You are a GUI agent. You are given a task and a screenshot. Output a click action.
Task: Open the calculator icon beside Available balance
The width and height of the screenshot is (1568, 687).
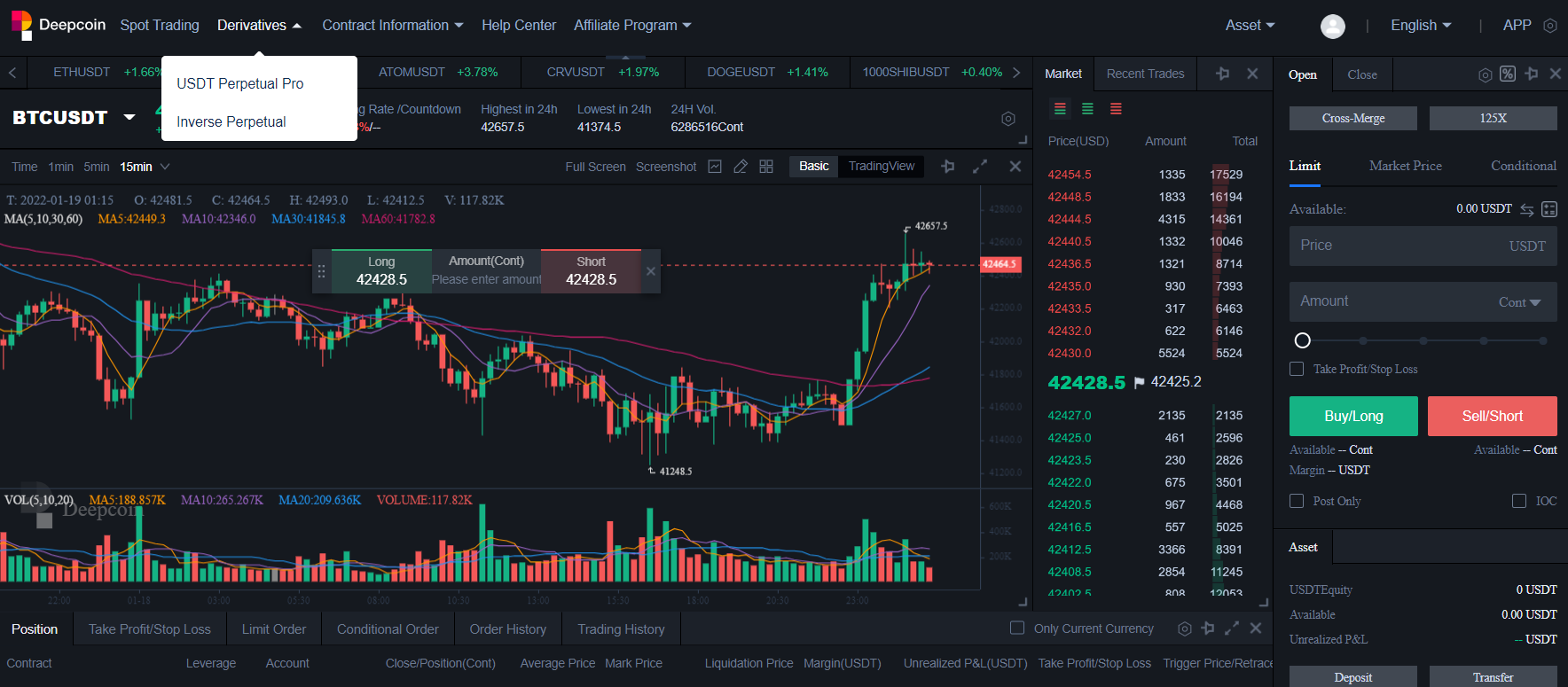click(x=1549, y=209)
